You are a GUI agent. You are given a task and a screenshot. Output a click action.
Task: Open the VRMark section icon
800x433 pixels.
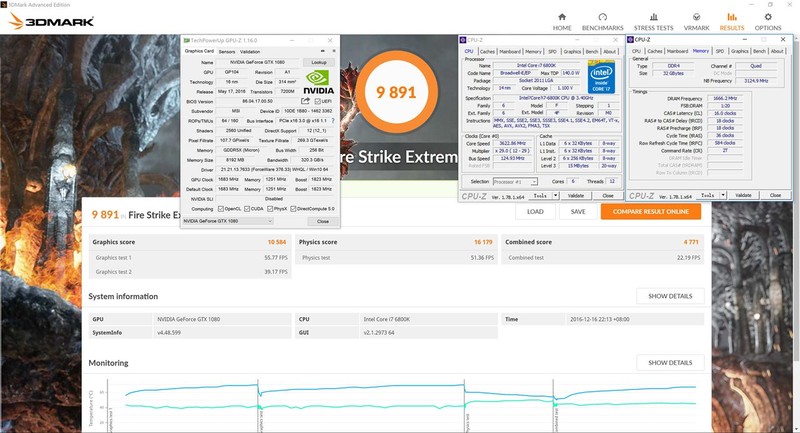coord(695,20)
